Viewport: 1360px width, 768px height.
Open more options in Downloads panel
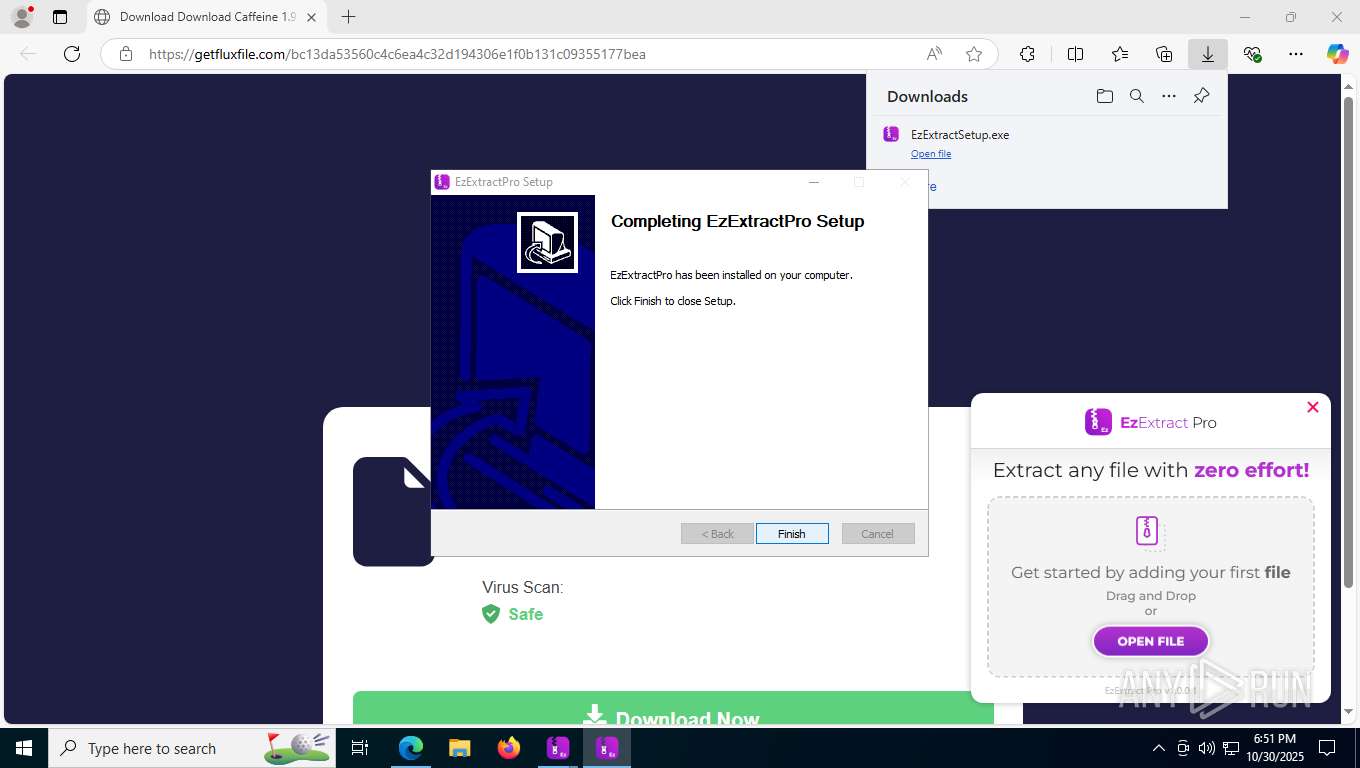[x=1169, y=96]
